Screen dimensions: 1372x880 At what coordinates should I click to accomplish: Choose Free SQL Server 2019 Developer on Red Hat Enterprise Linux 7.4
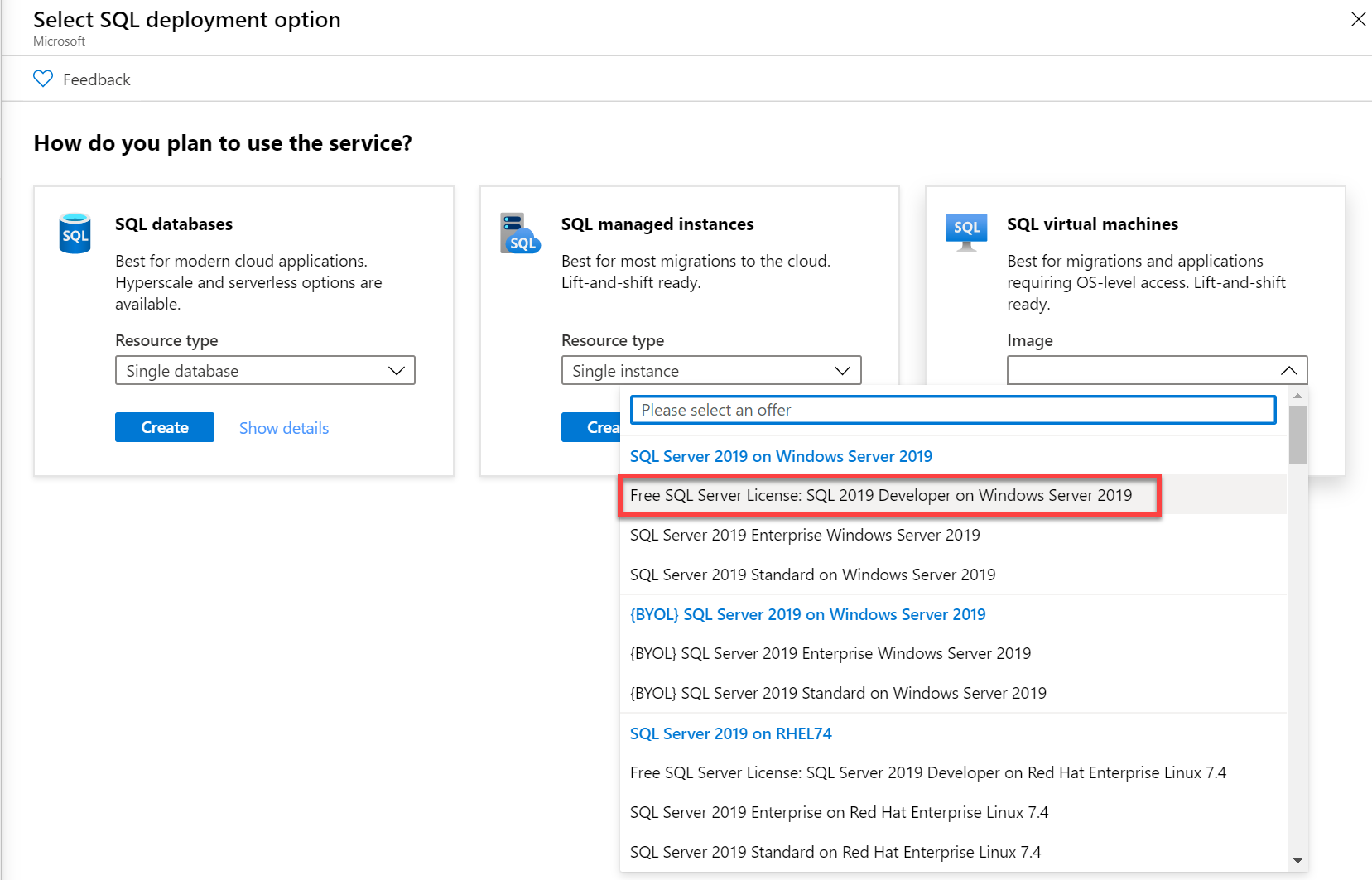click(953, 772)
